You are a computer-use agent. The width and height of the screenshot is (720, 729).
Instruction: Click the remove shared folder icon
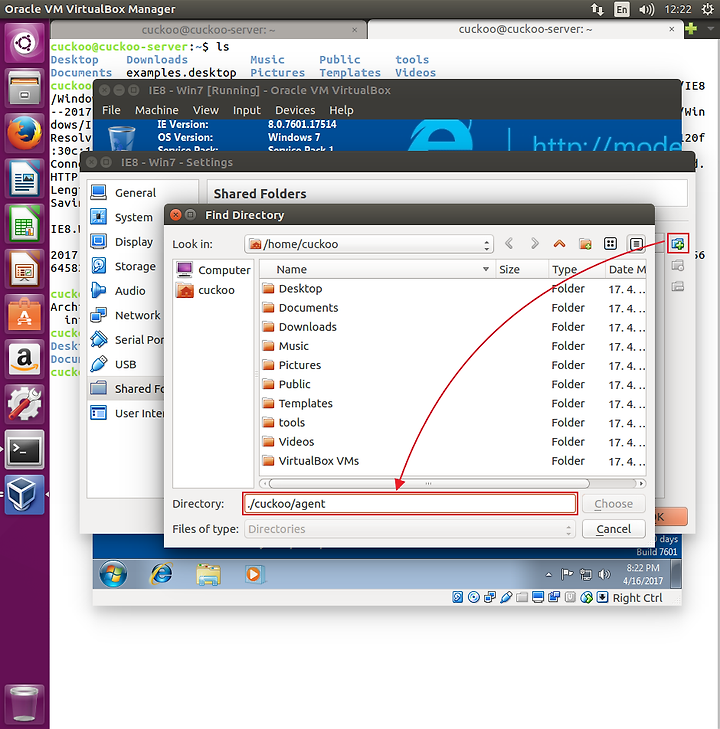(x=678, y=286)
